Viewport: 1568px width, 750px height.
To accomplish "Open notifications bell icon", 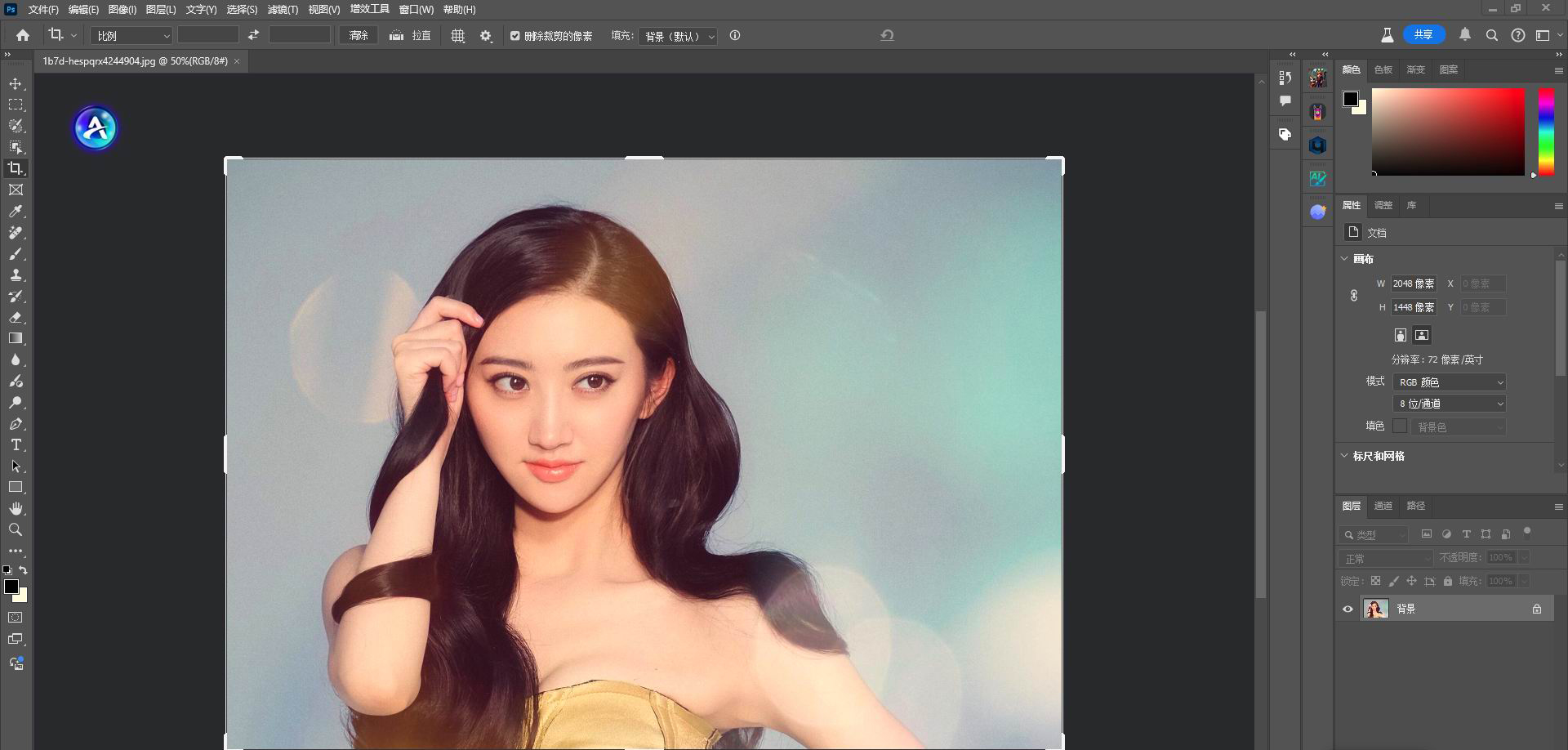I will tap(1465, 35).
